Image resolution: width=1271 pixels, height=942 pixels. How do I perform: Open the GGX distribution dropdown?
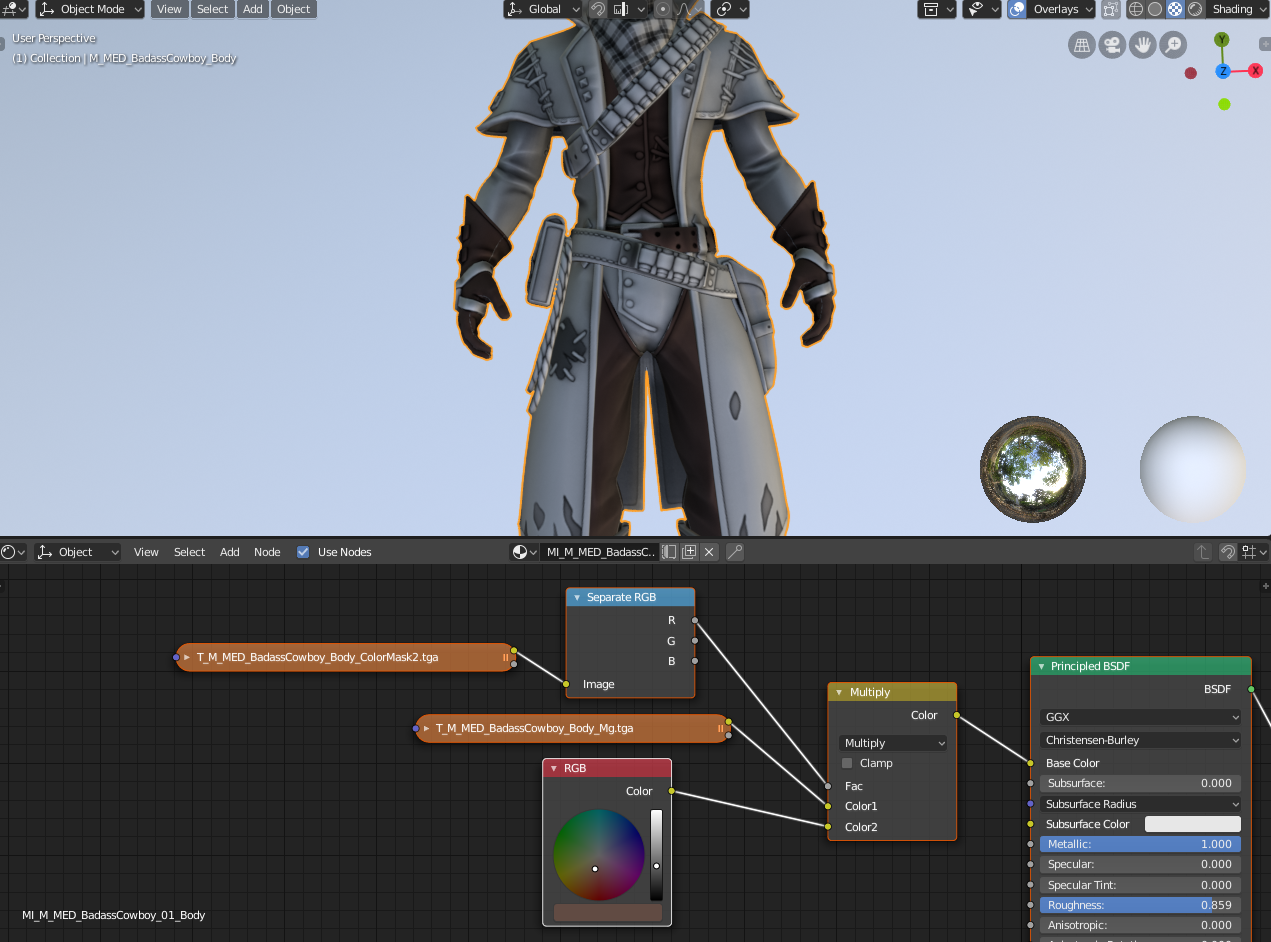click(1141, 717)
